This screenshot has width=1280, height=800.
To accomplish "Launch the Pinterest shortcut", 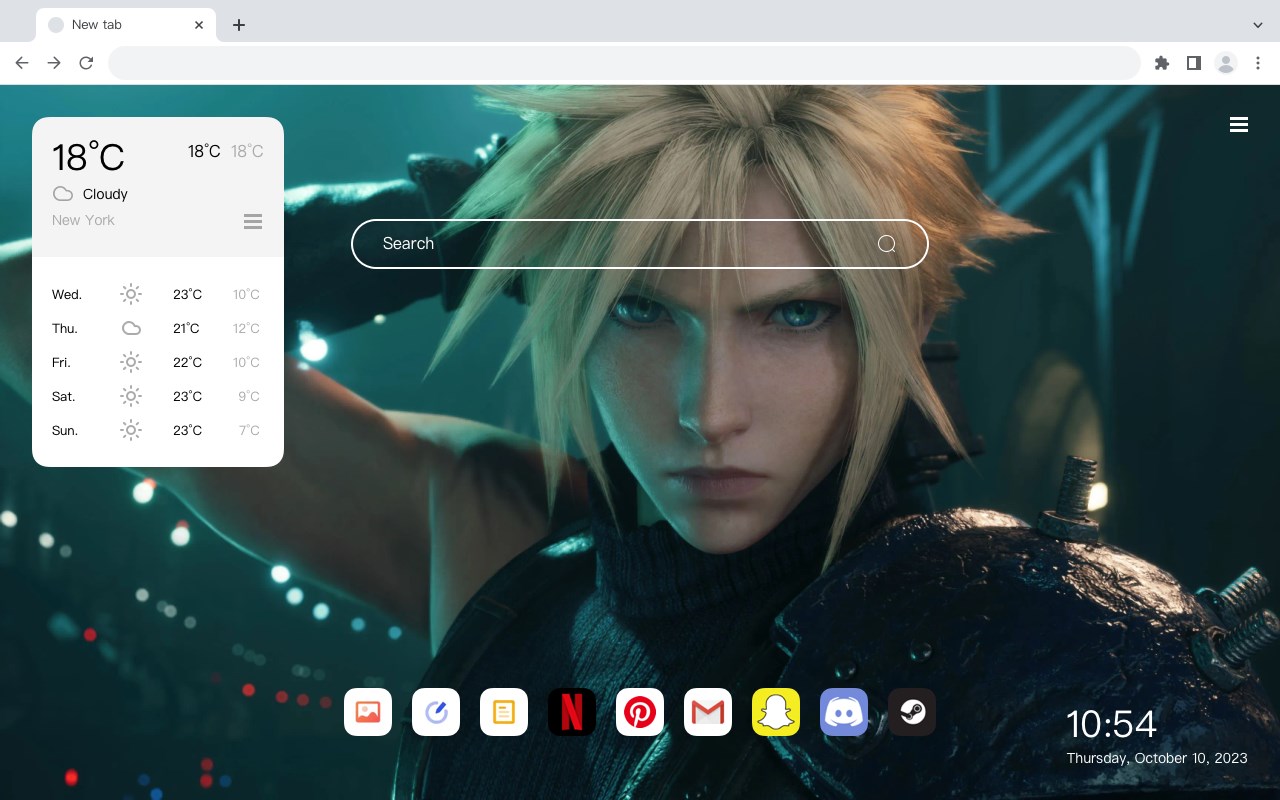I will click(x=640, y=712).
